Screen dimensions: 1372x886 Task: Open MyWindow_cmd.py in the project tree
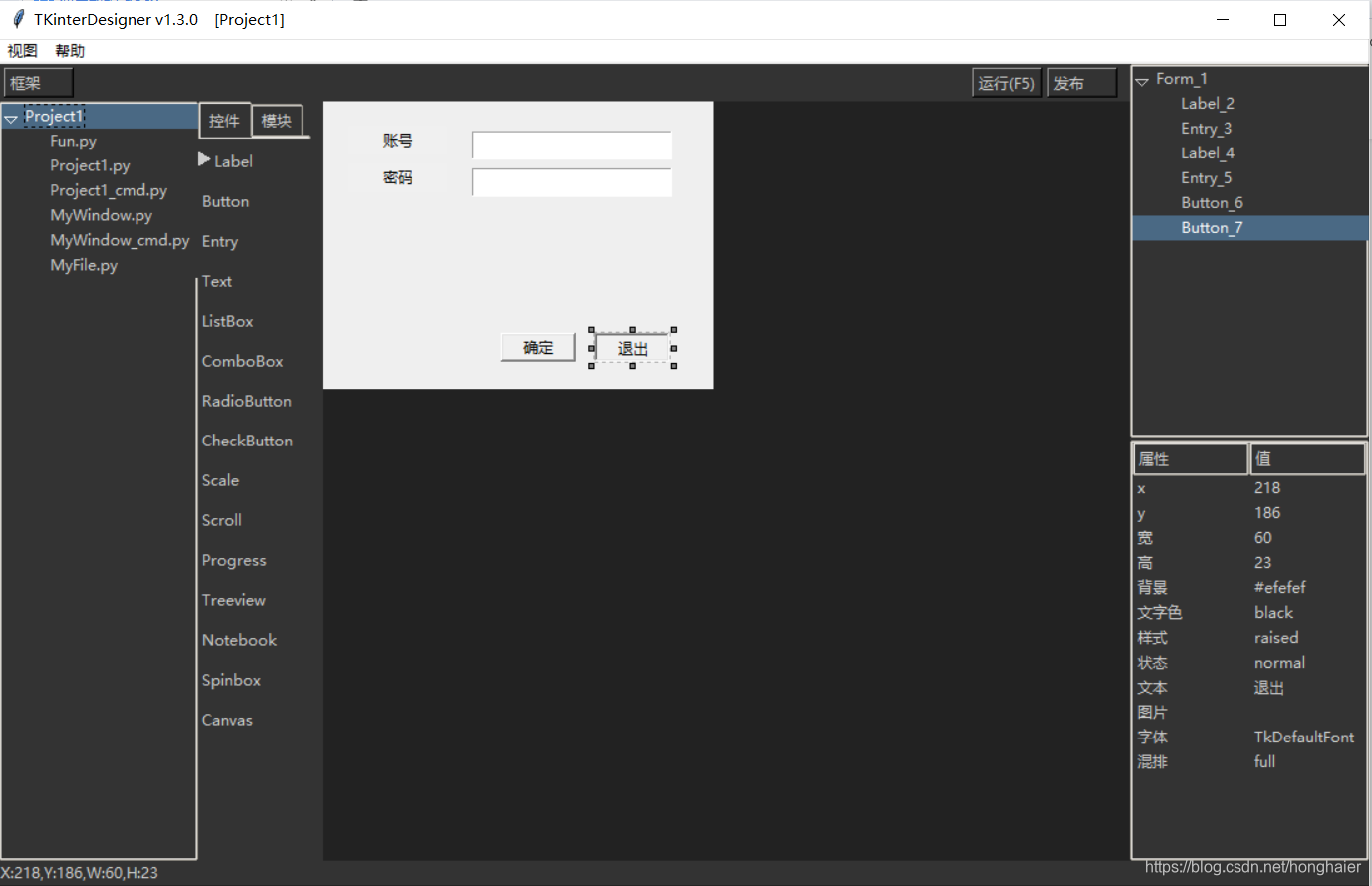tap(120, 240)
